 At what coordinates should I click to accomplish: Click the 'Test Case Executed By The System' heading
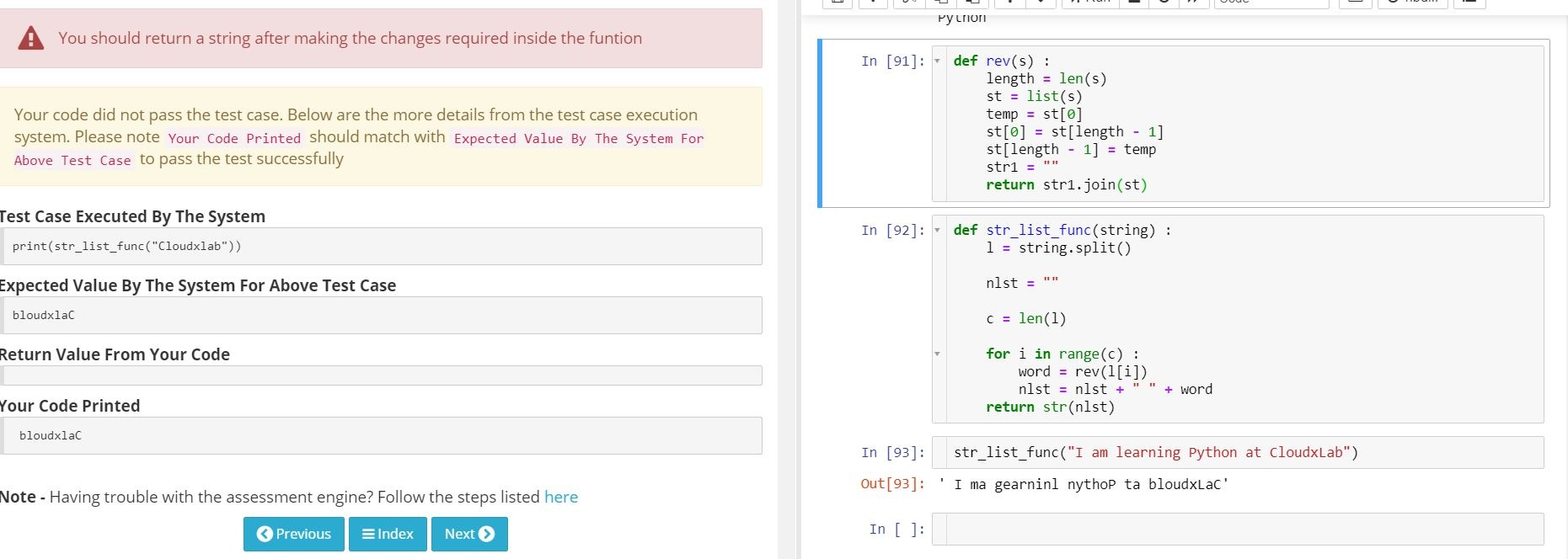point(132,216)
